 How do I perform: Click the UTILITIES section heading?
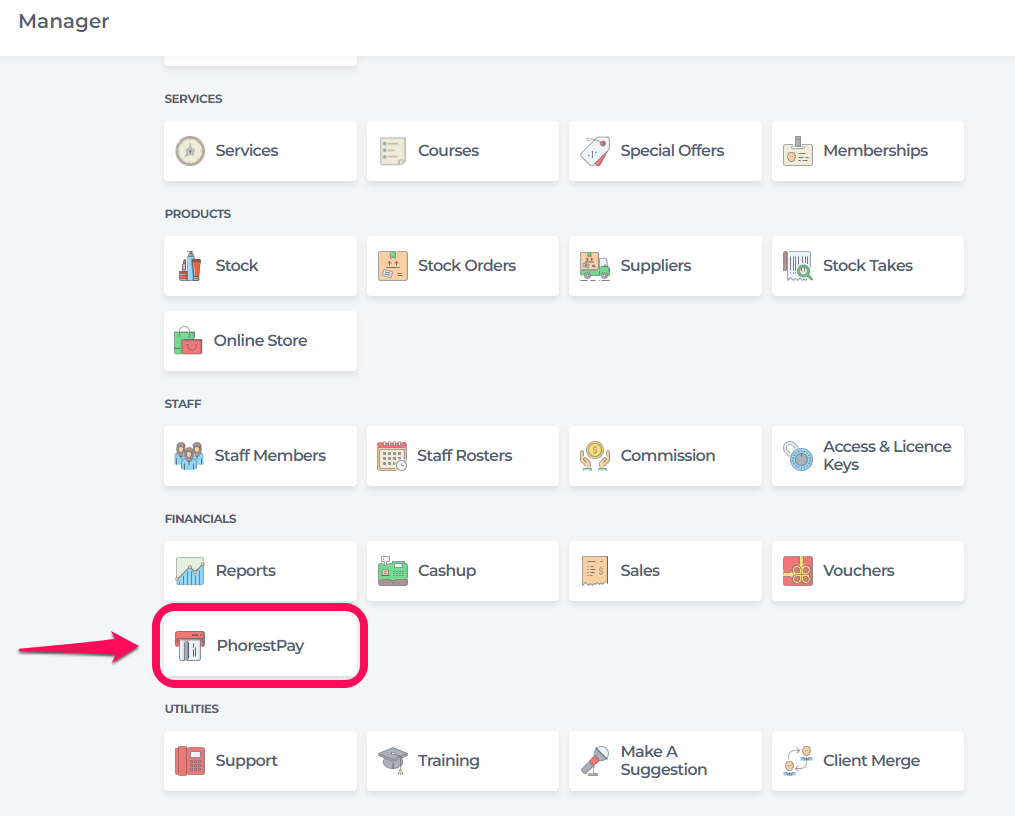pos(192,709)
